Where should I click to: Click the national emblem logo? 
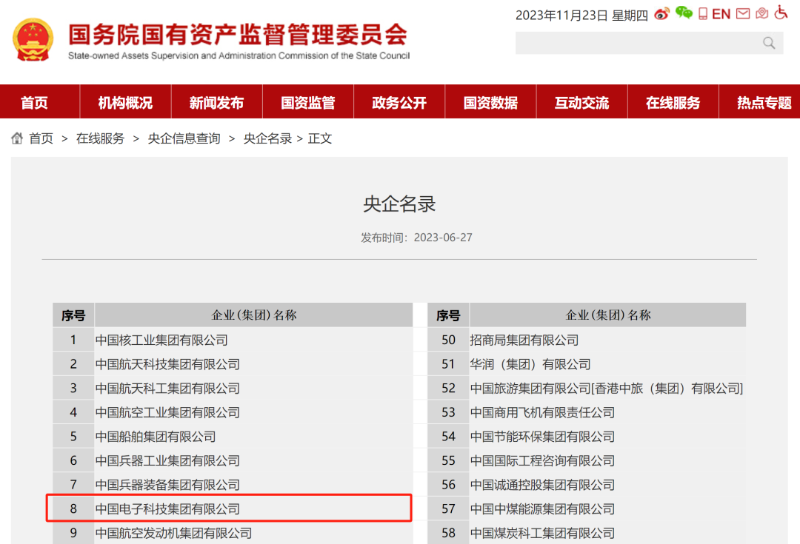tap(33, 40)
